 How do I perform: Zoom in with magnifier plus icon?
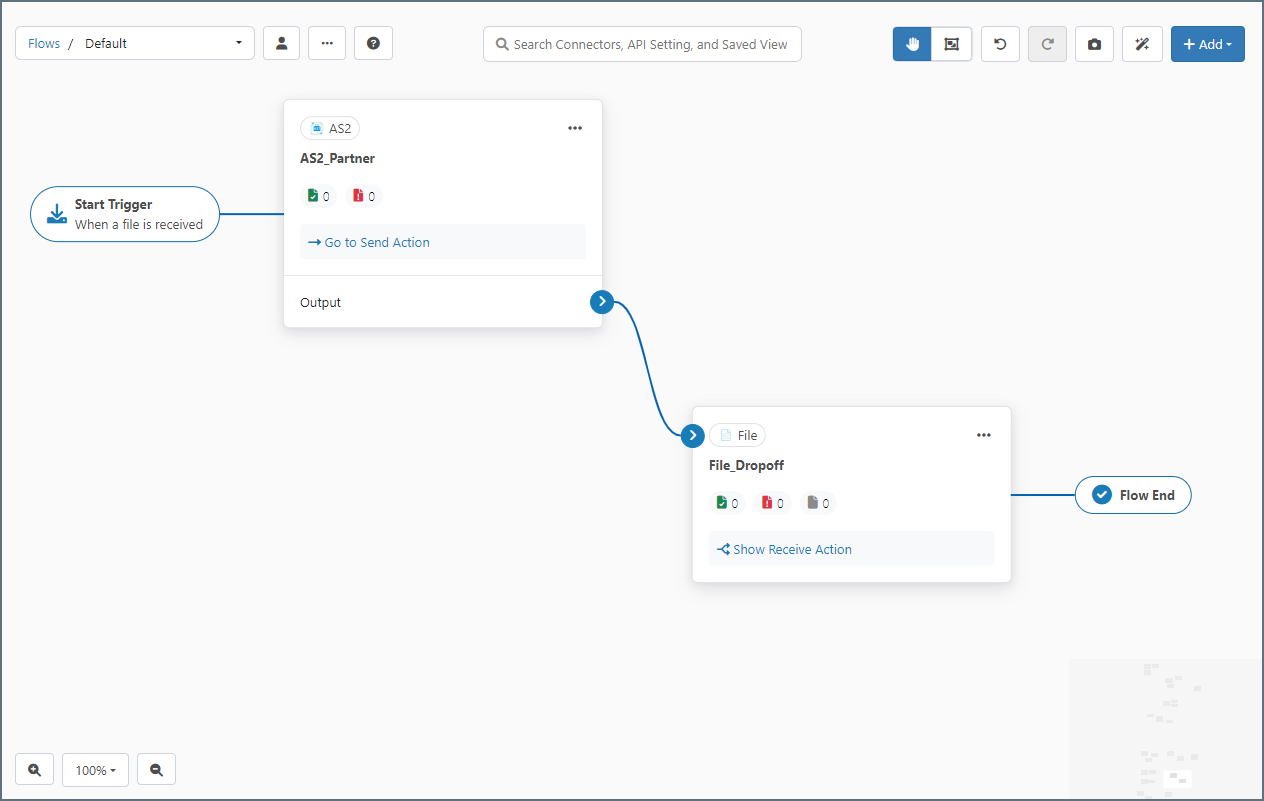(x=35, y=769)
